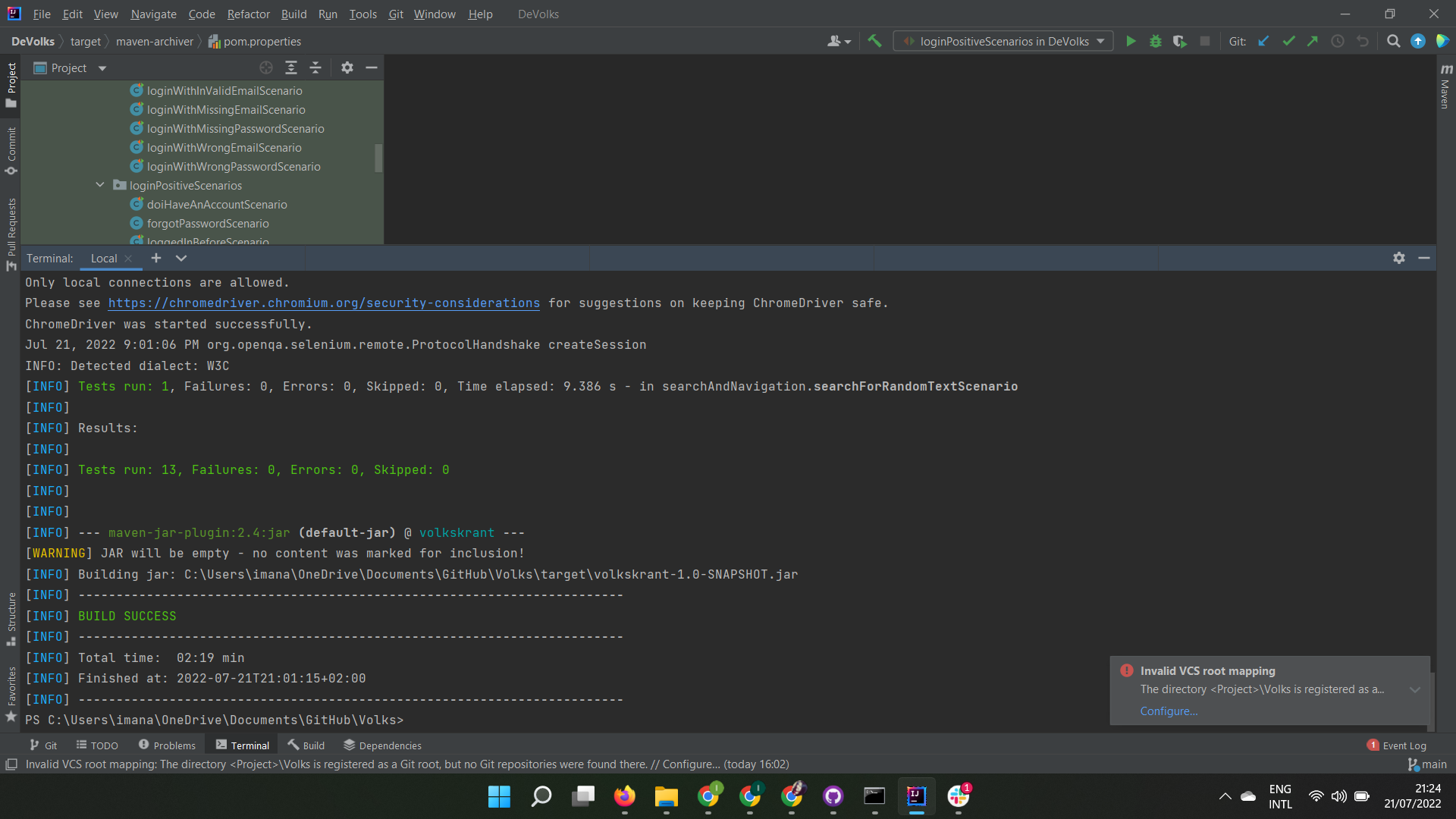Screen dimensions: 1456x819
Task: Open the Refactor menu
Action: [x=248, y=14]
